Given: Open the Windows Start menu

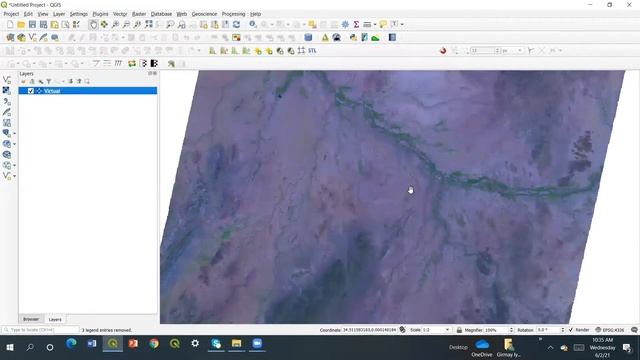Looking at the screenshot, I should click(x=10, y=347).
